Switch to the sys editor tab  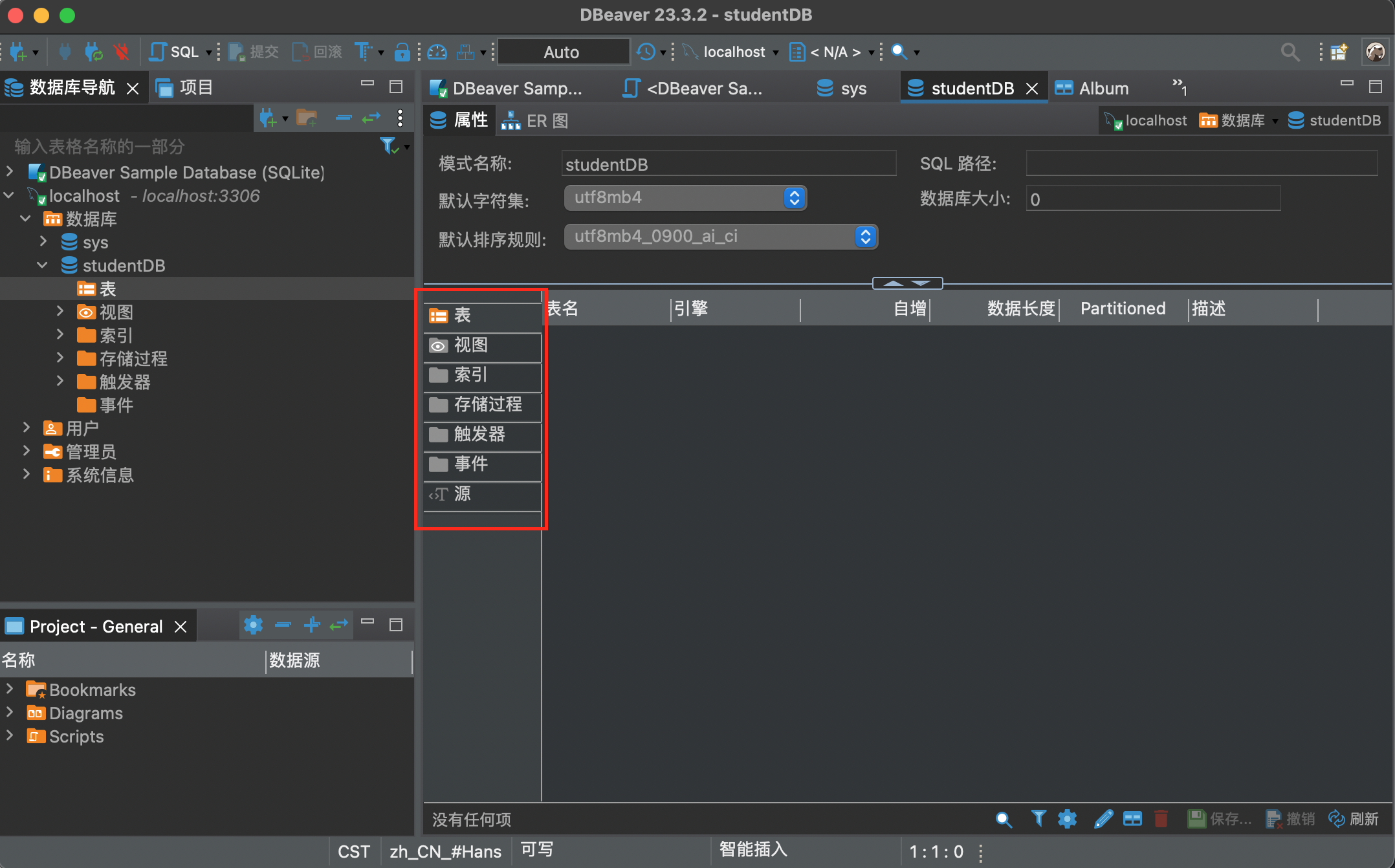841,88
